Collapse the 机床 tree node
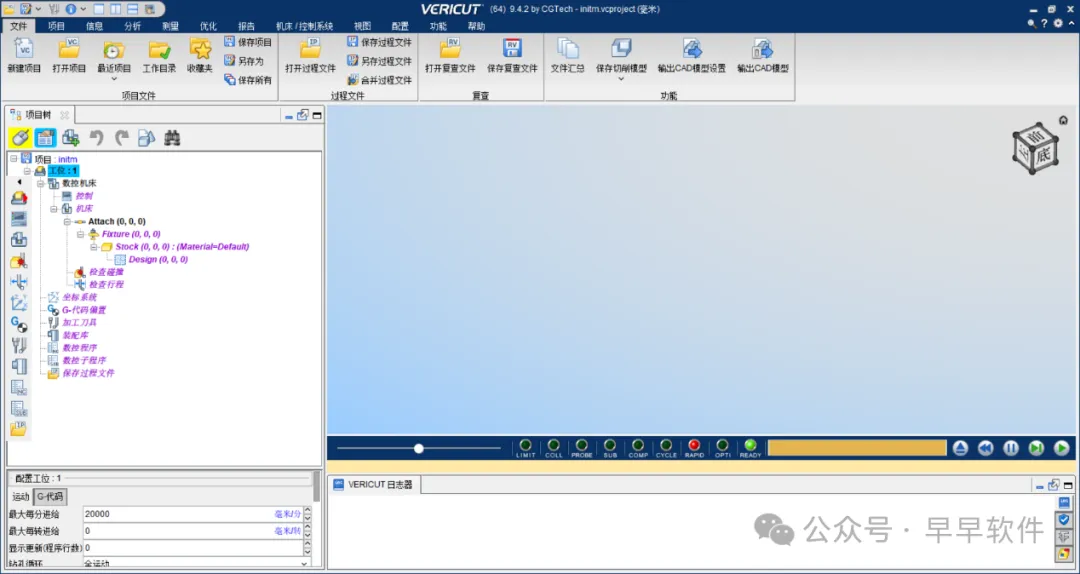Viewport: 1080px width, 574px height. click(x=54, y=208)
